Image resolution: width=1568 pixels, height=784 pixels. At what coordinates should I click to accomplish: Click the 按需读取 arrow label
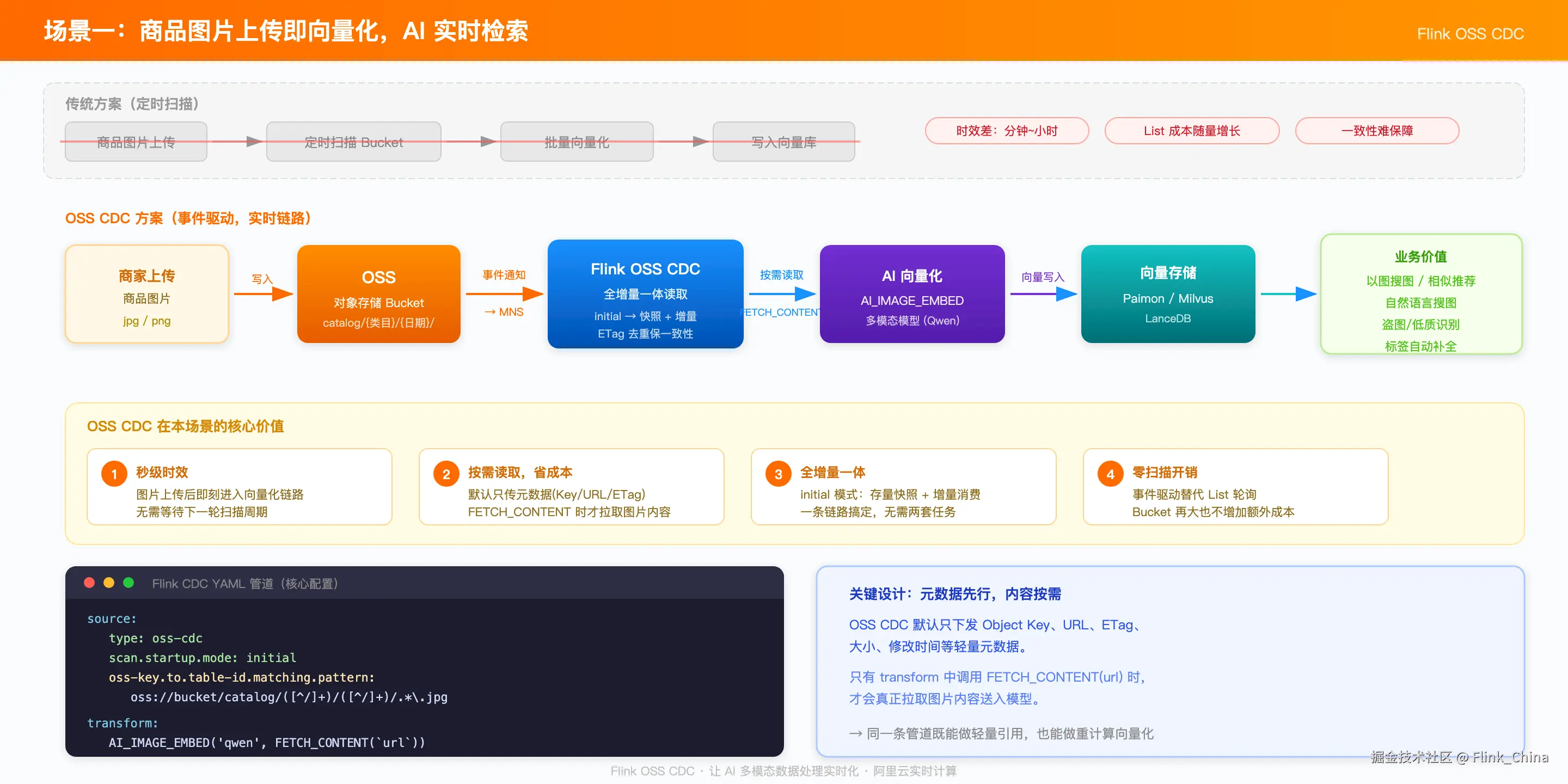pyautogui.click(x=781, y=274)
